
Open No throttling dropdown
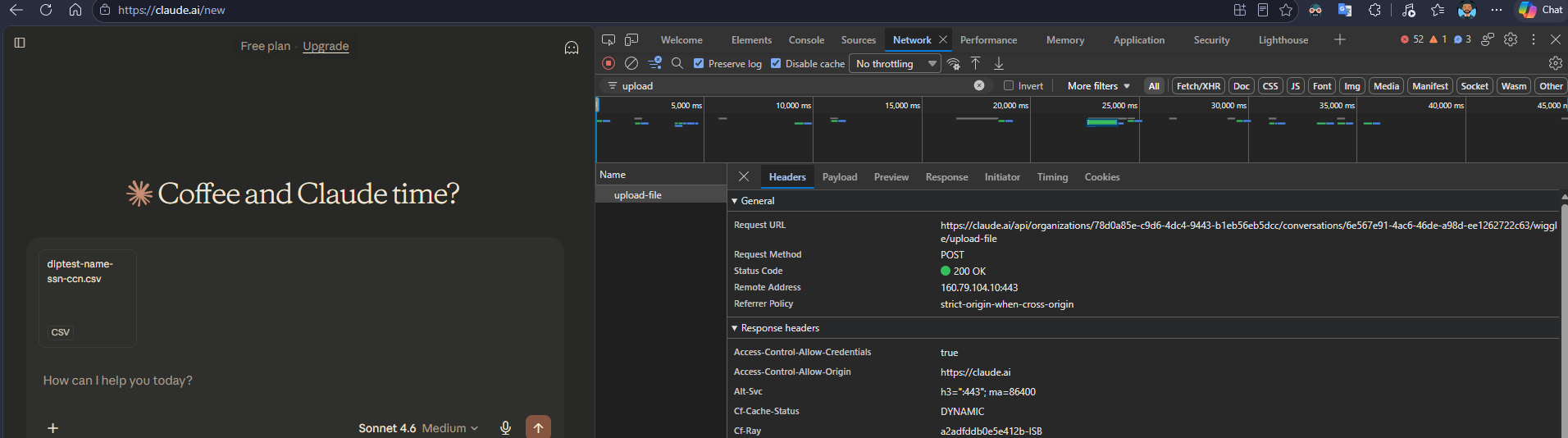click(895, 63)
